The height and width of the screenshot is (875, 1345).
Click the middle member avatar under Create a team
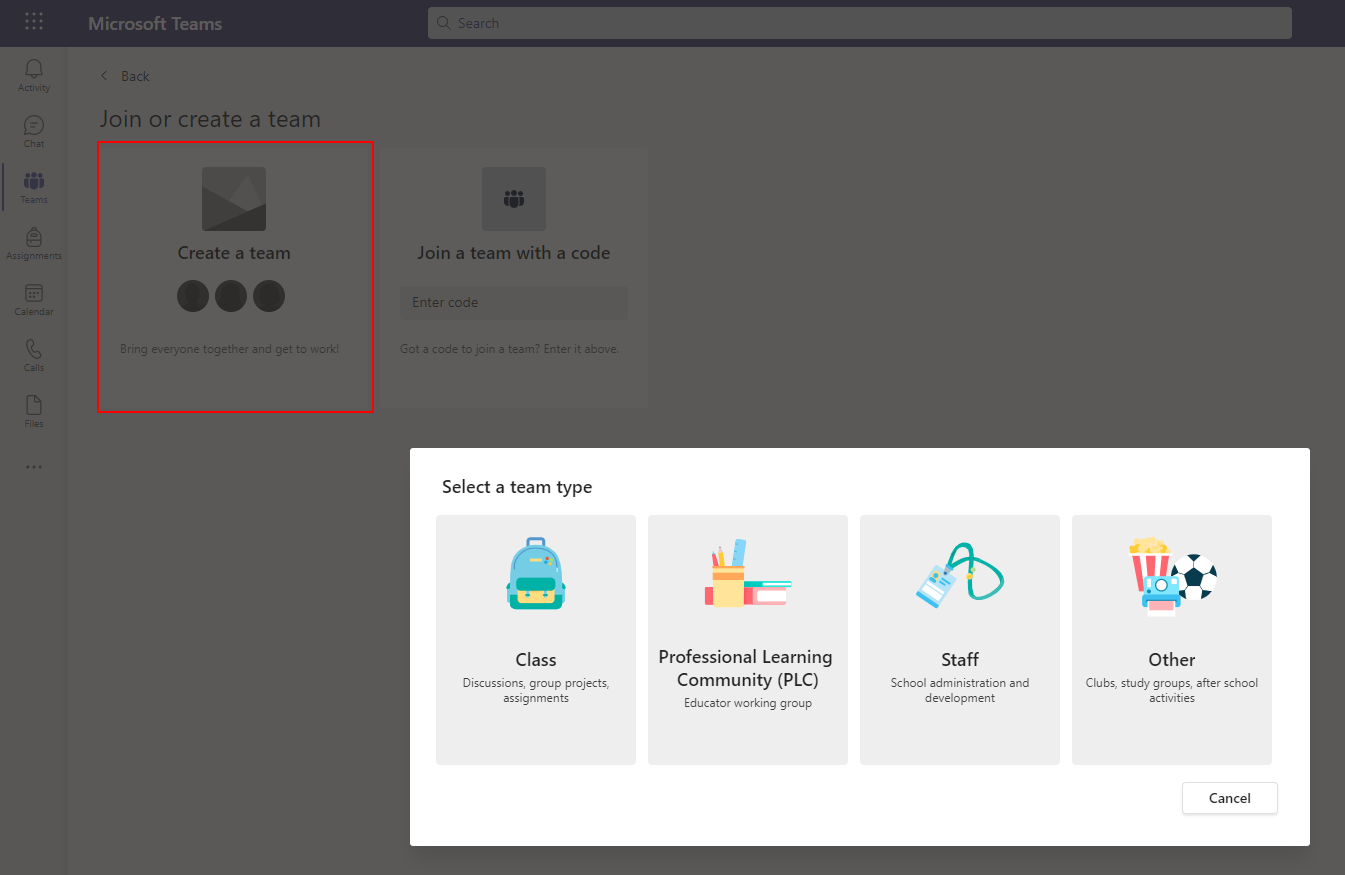pyautogui.click(x=231, y=296)
